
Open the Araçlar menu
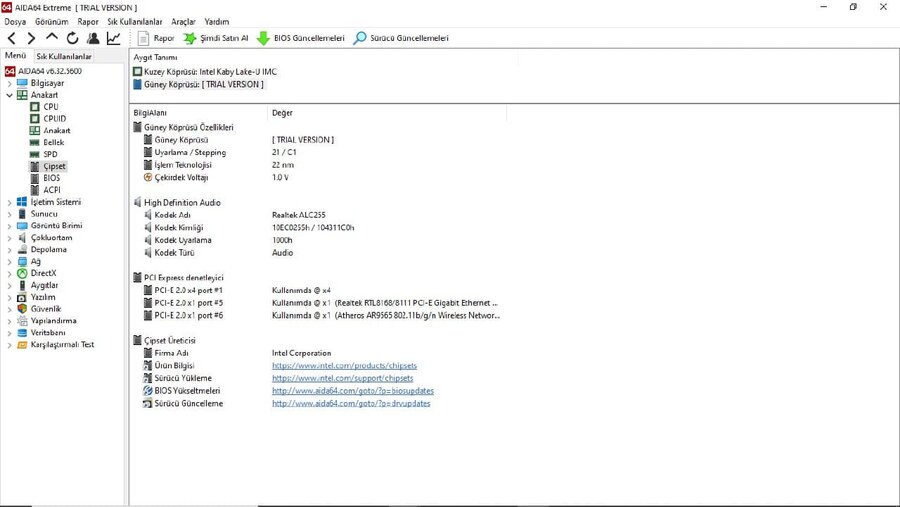183,22
